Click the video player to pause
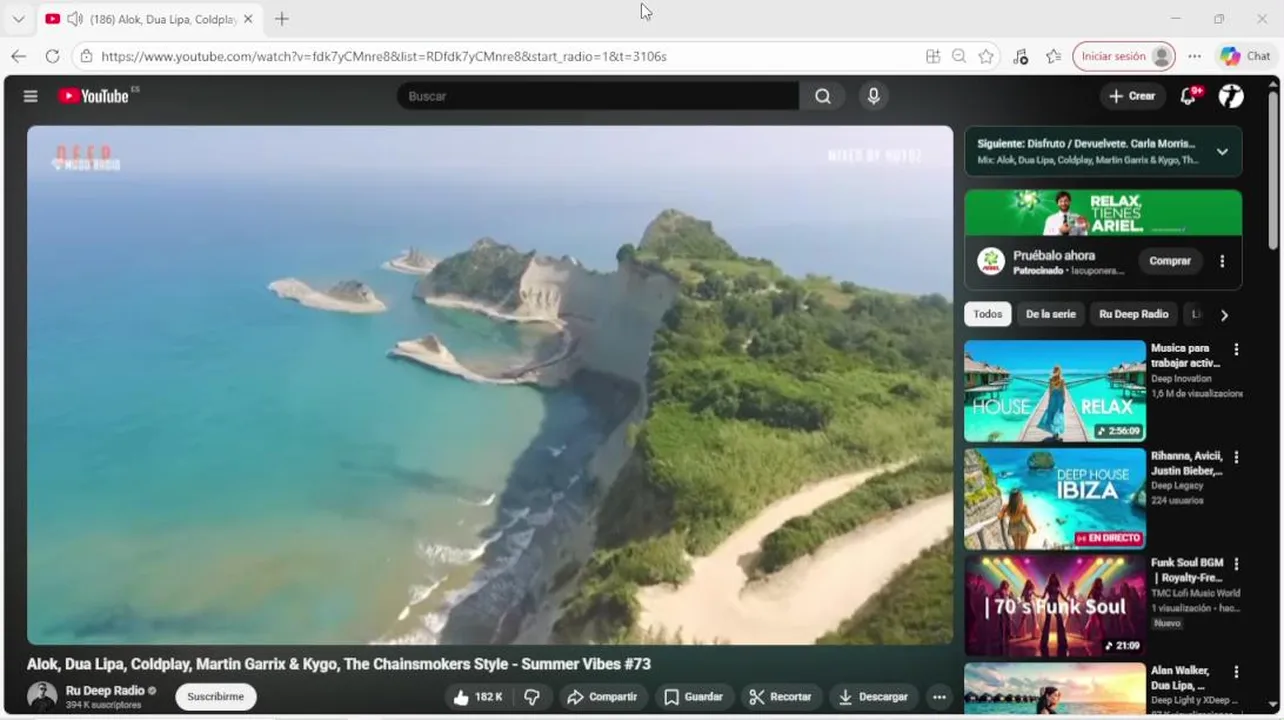This screenshot has width=1284, height=720. click(x=490, y=385)
